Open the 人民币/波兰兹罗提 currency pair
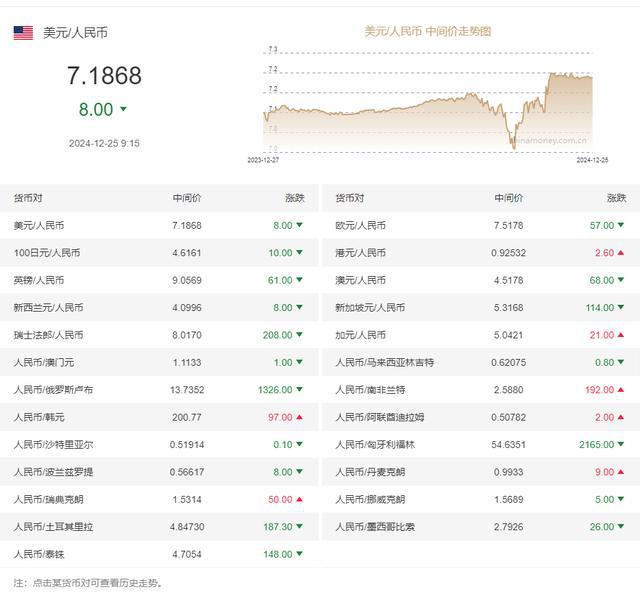Screen dimensions: 640x598 [x=53, y=472]
